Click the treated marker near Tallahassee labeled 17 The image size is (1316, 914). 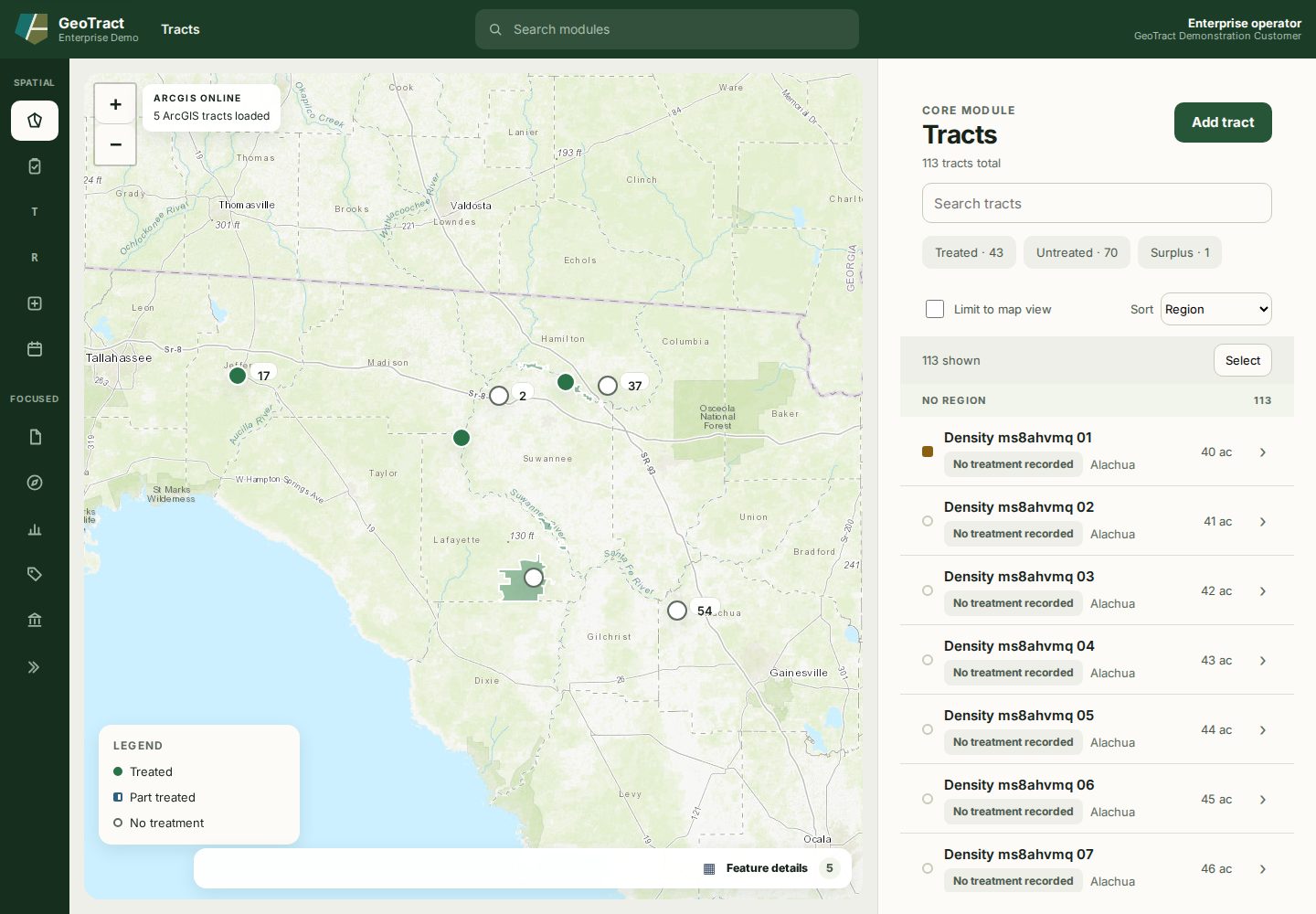click(238, 376)
